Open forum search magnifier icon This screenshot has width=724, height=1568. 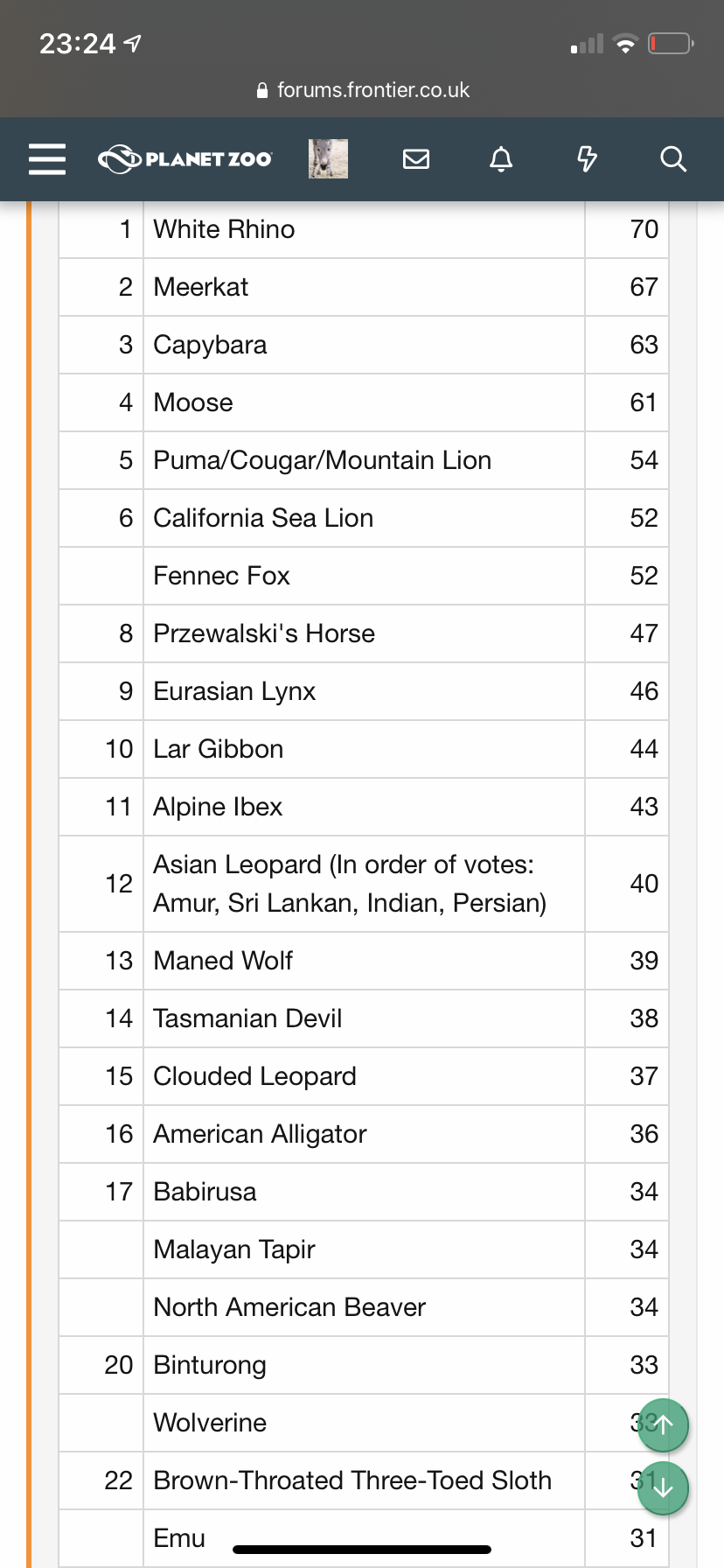point(672,159)
